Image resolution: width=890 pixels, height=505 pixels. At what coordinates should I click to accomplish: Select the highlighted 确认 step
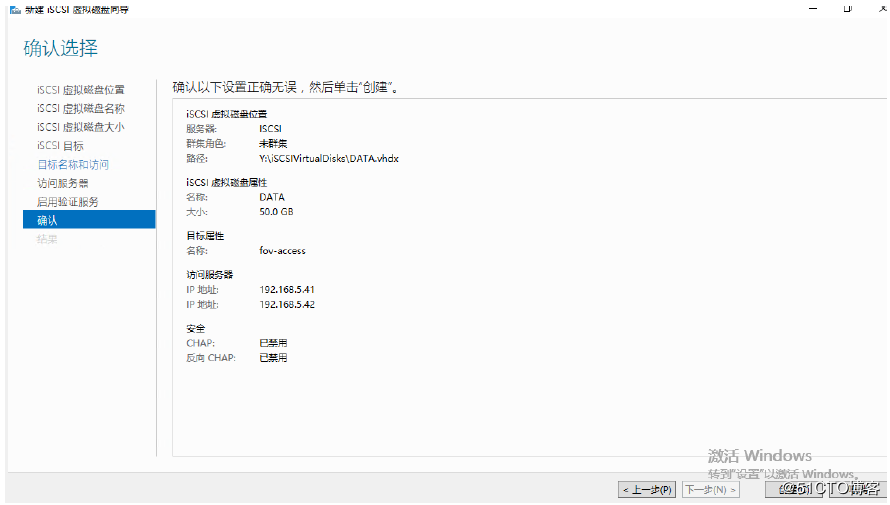click(x=89, y=220)
